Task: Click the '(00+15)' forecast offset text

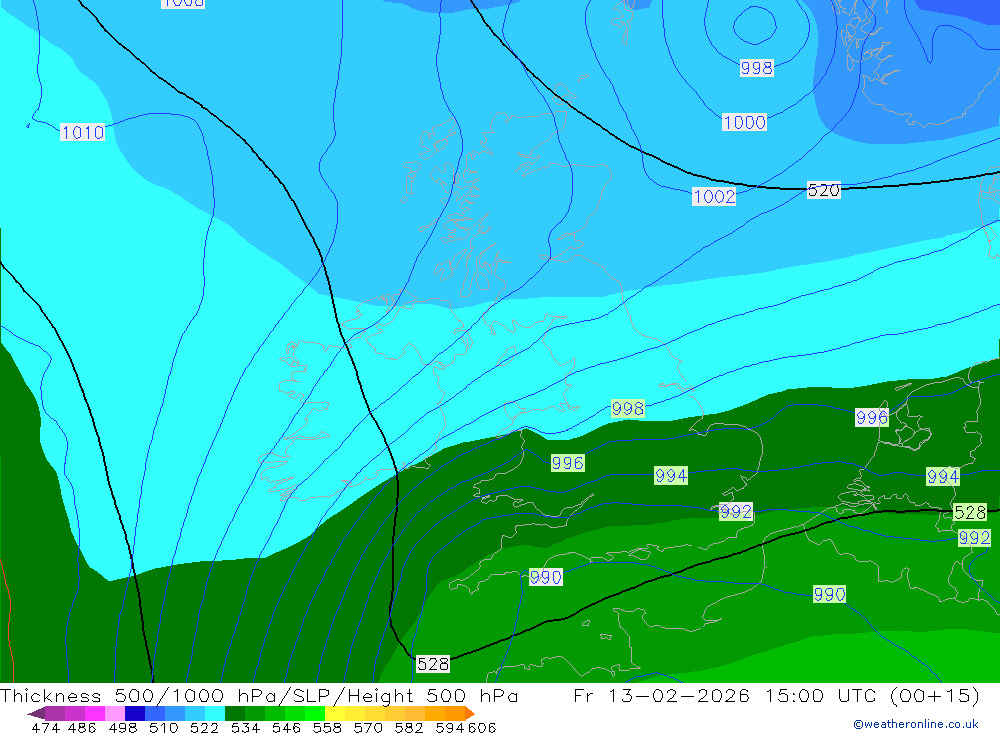Action: pyautogui.click(x=934, y=695)
